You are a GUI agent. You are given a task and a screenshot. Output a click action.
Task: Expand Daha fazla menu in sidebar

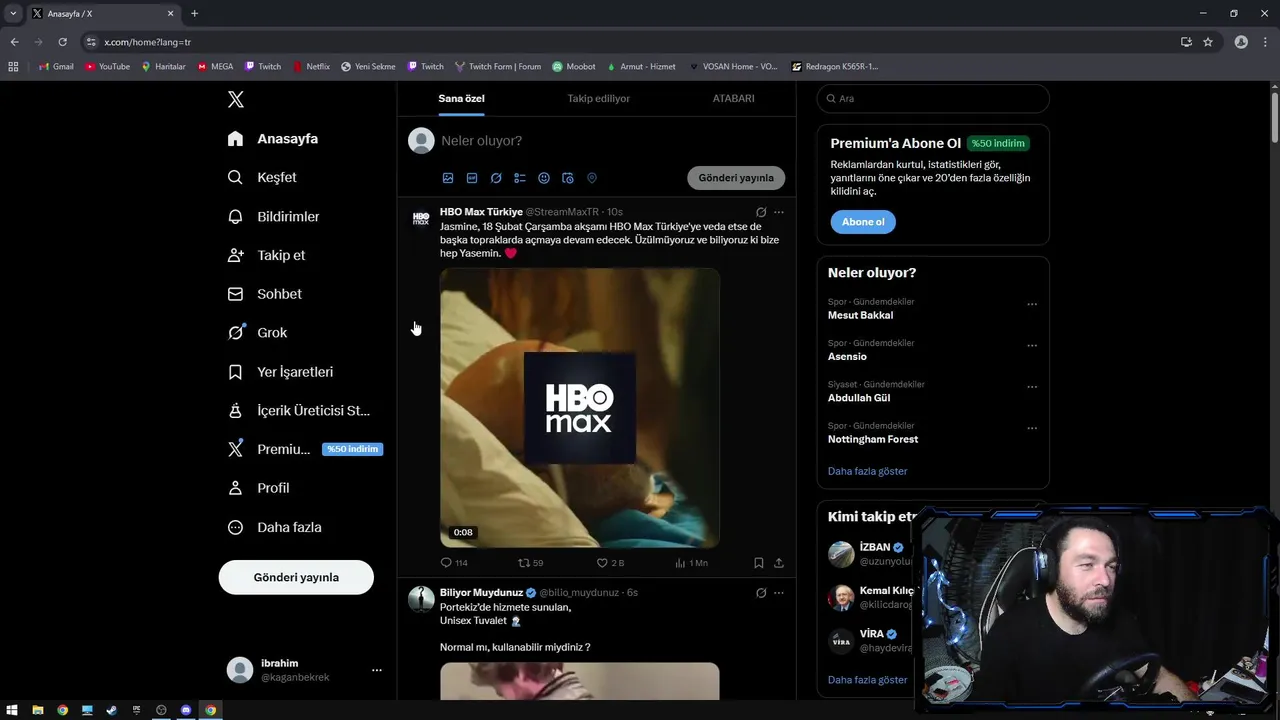pos(275,527)
